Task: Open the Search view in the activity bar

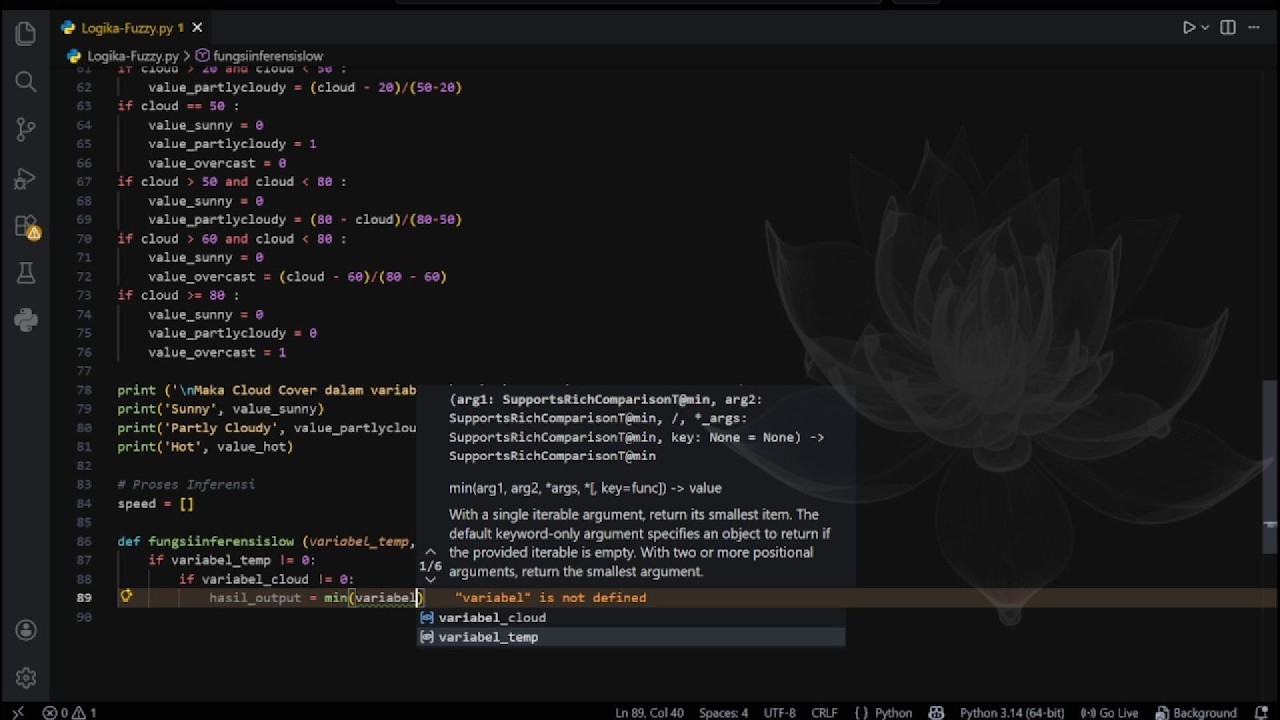Action: 26,82
